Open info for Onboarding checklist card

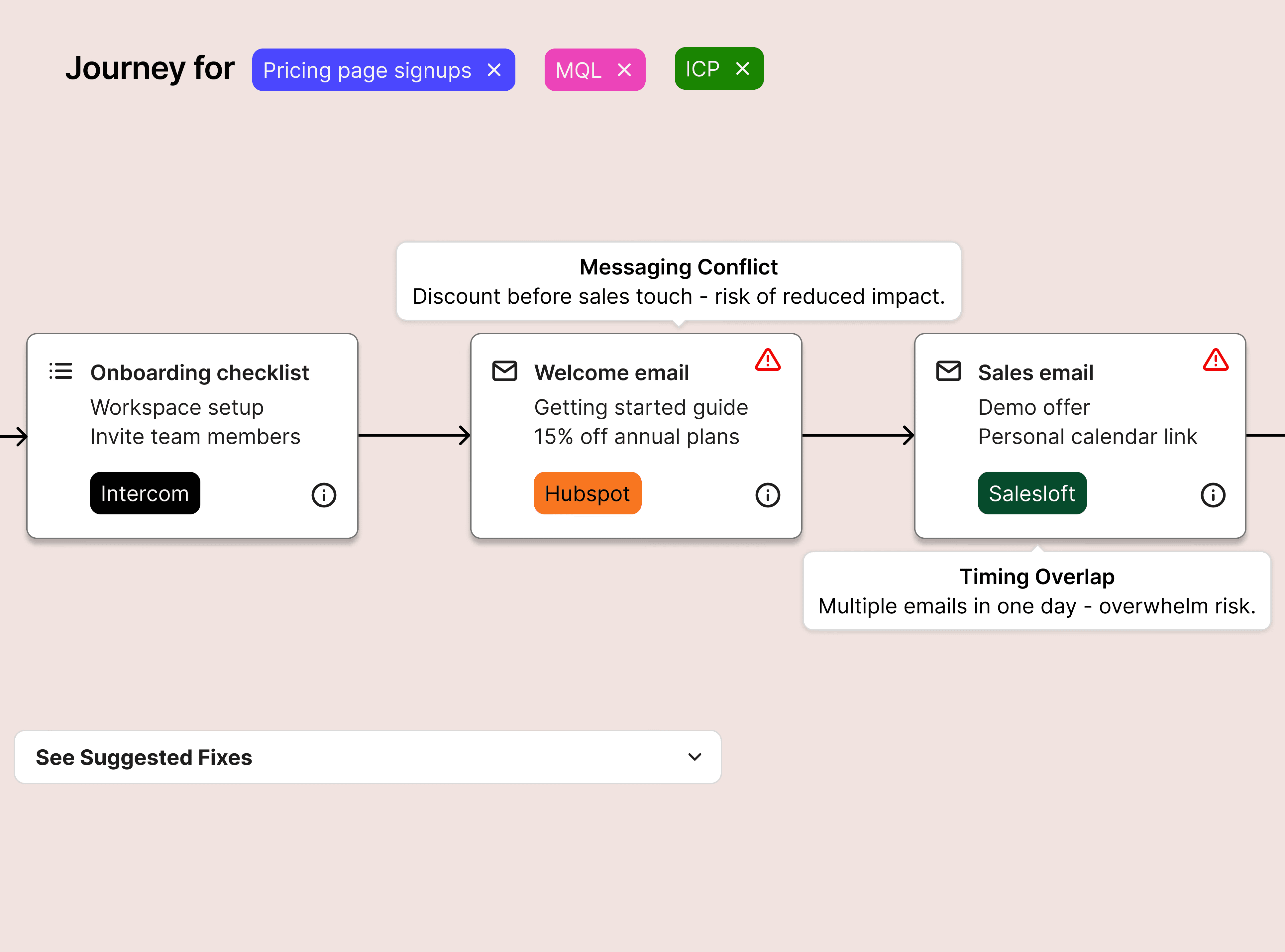tap(324, 495)
